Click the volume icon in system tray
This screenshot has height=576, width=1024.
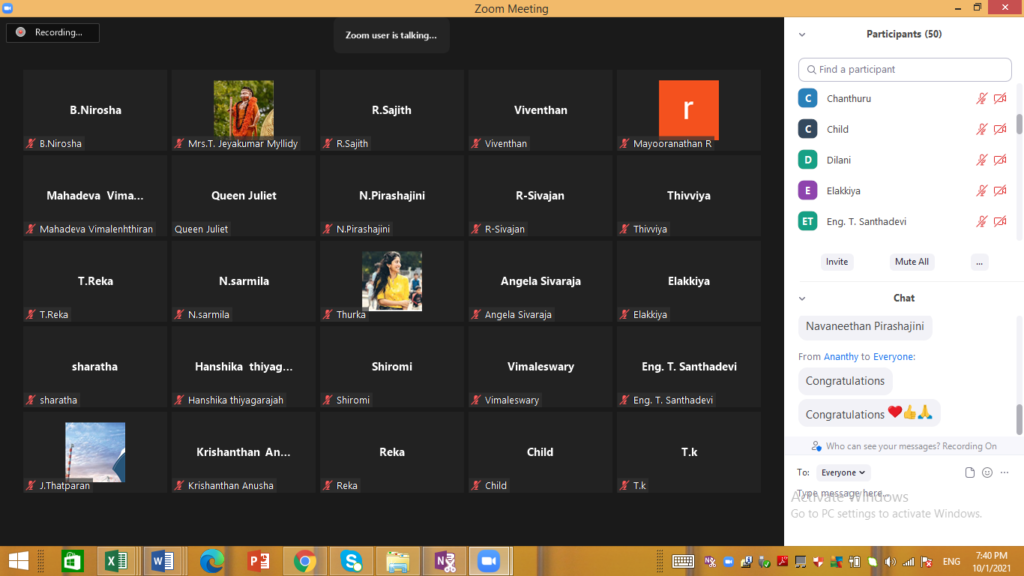click(890, 562)
